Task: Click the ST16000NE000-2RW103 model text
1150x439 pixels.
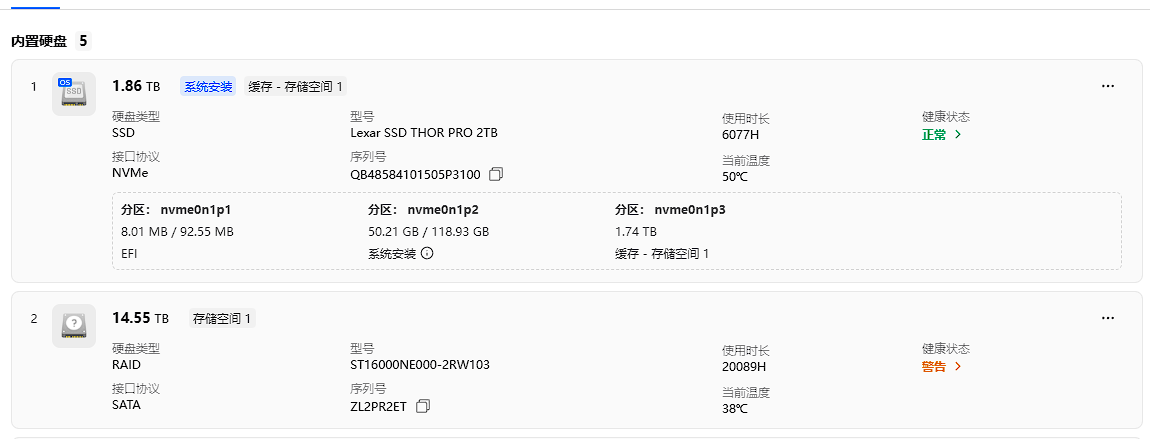Action: 420,364
